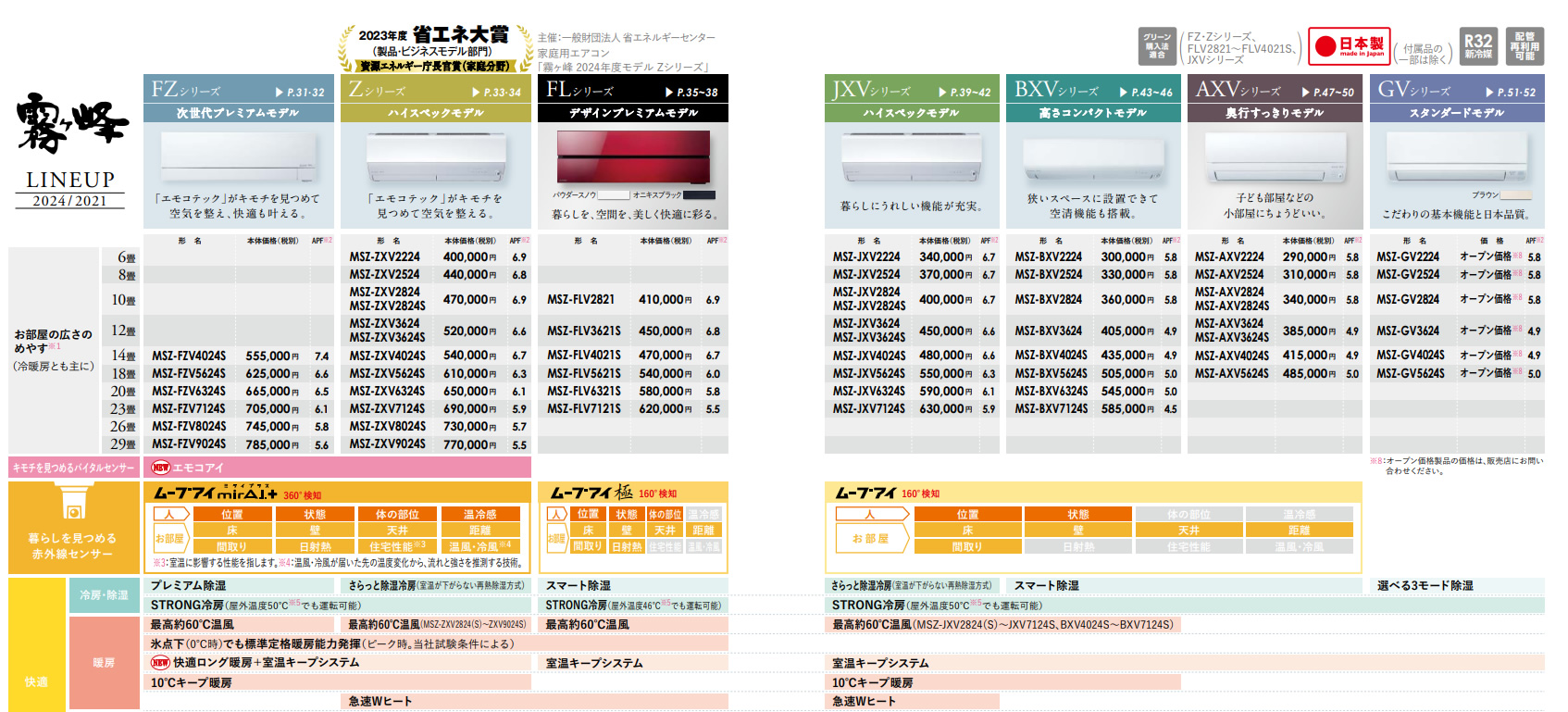Click the LINEUP 2024/2021 title
The width and height of the screenshot is (1568, 712).
pyautogui.click(x=70, y=189)
